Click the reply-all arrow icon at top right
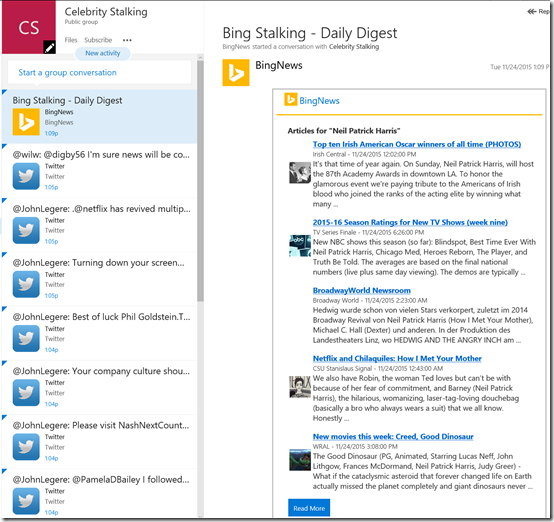 click(531, 12)
